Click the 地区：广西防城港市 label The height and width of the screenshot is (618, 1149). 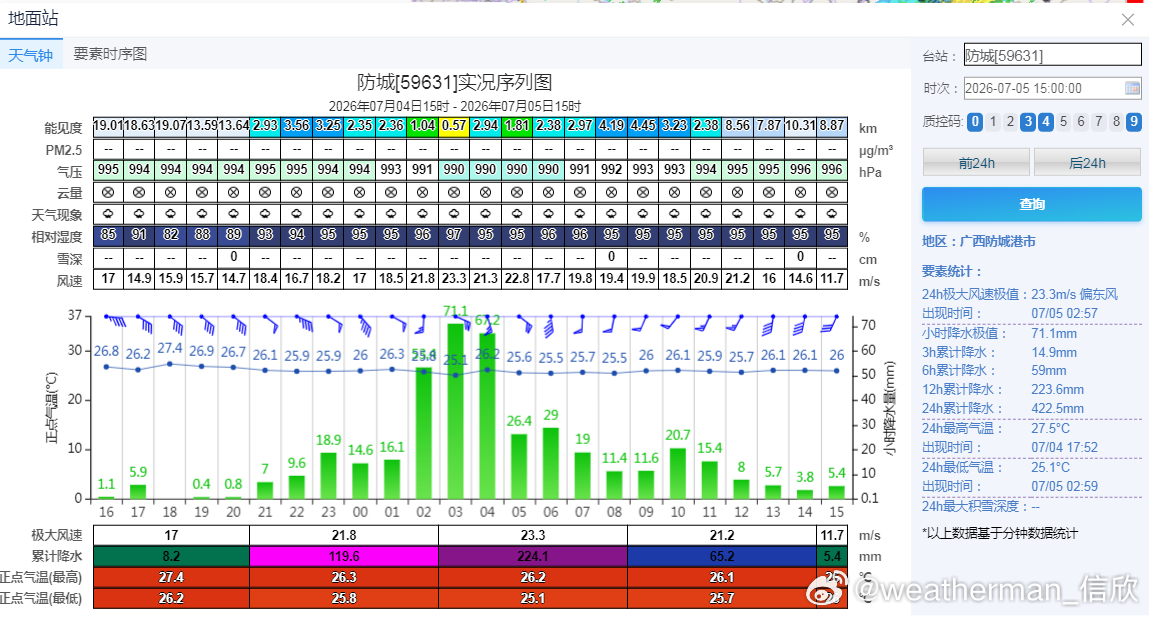tap(979, 241)
